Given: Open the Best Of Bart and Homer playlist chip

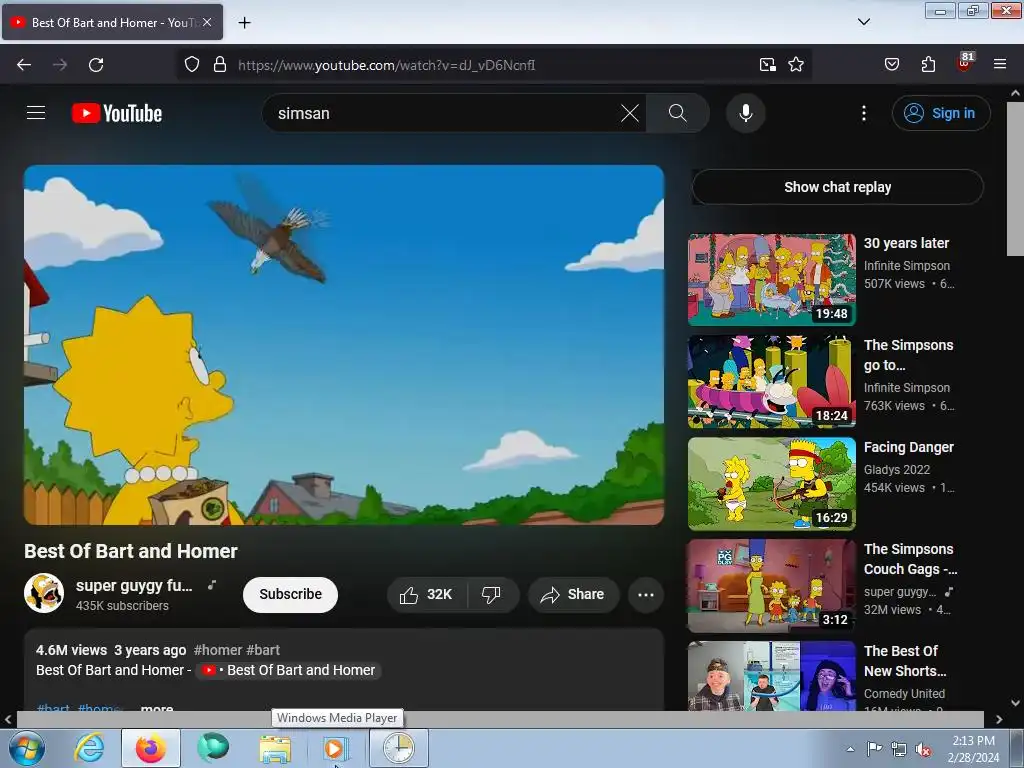Looking at the screenshot, I should pyautogui.click(x=289, y=670).
